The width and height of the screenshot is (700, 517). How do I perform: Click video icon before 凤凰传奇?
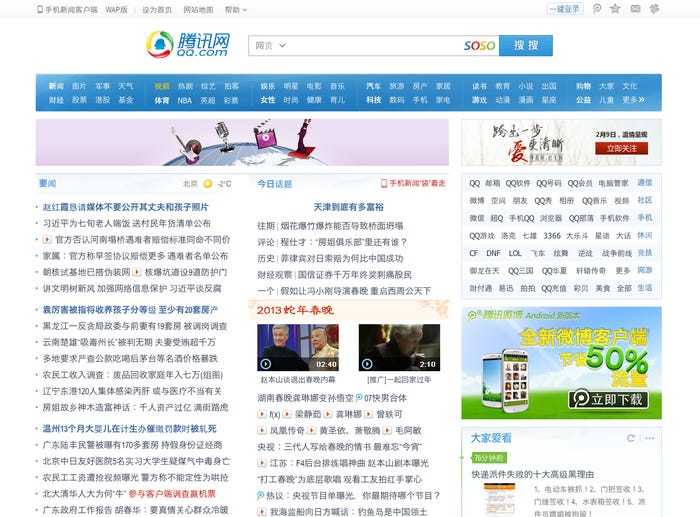click(262, 430)
